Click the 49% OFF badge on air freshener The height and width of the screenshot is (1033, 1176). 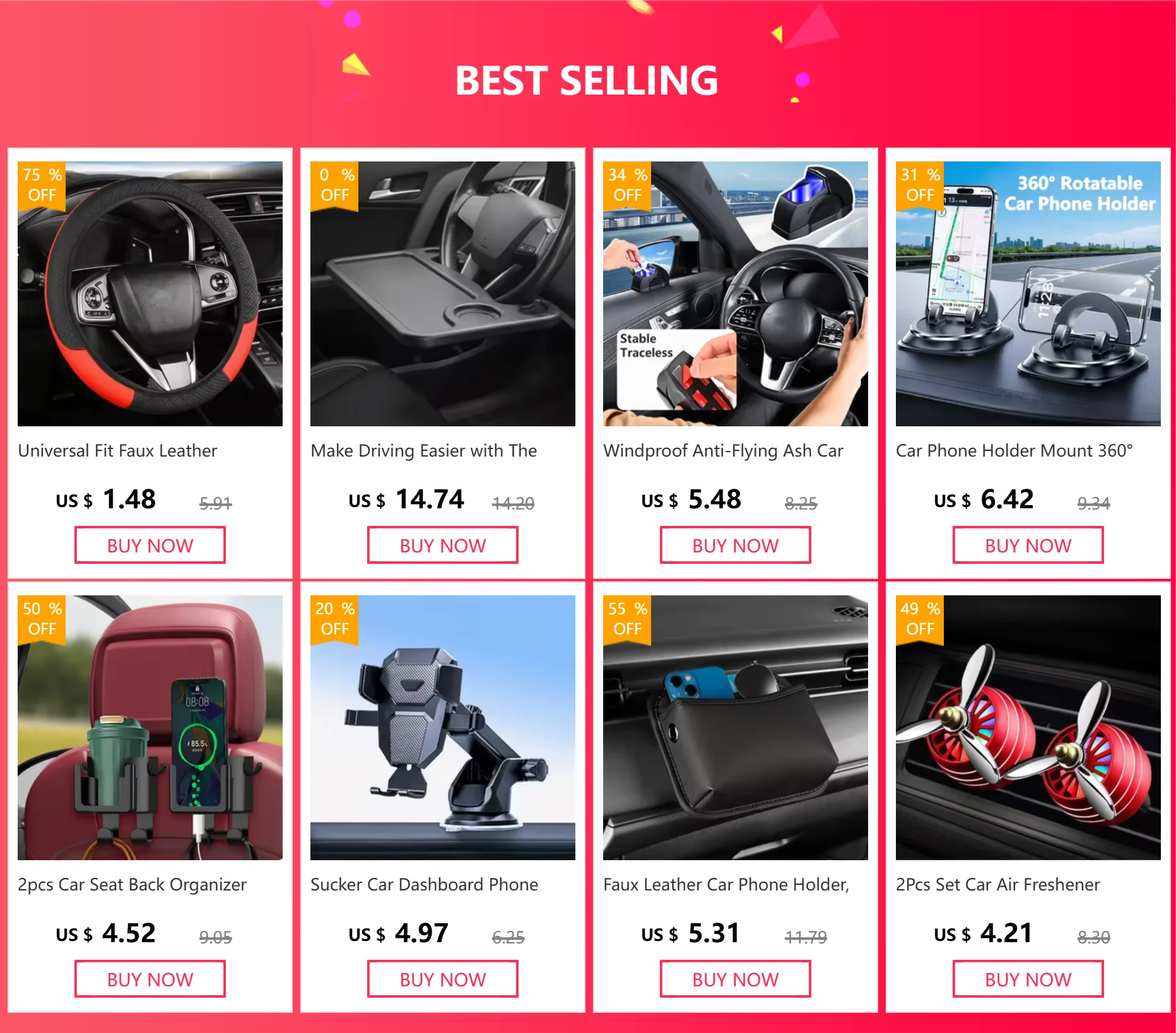pos(920,619)
